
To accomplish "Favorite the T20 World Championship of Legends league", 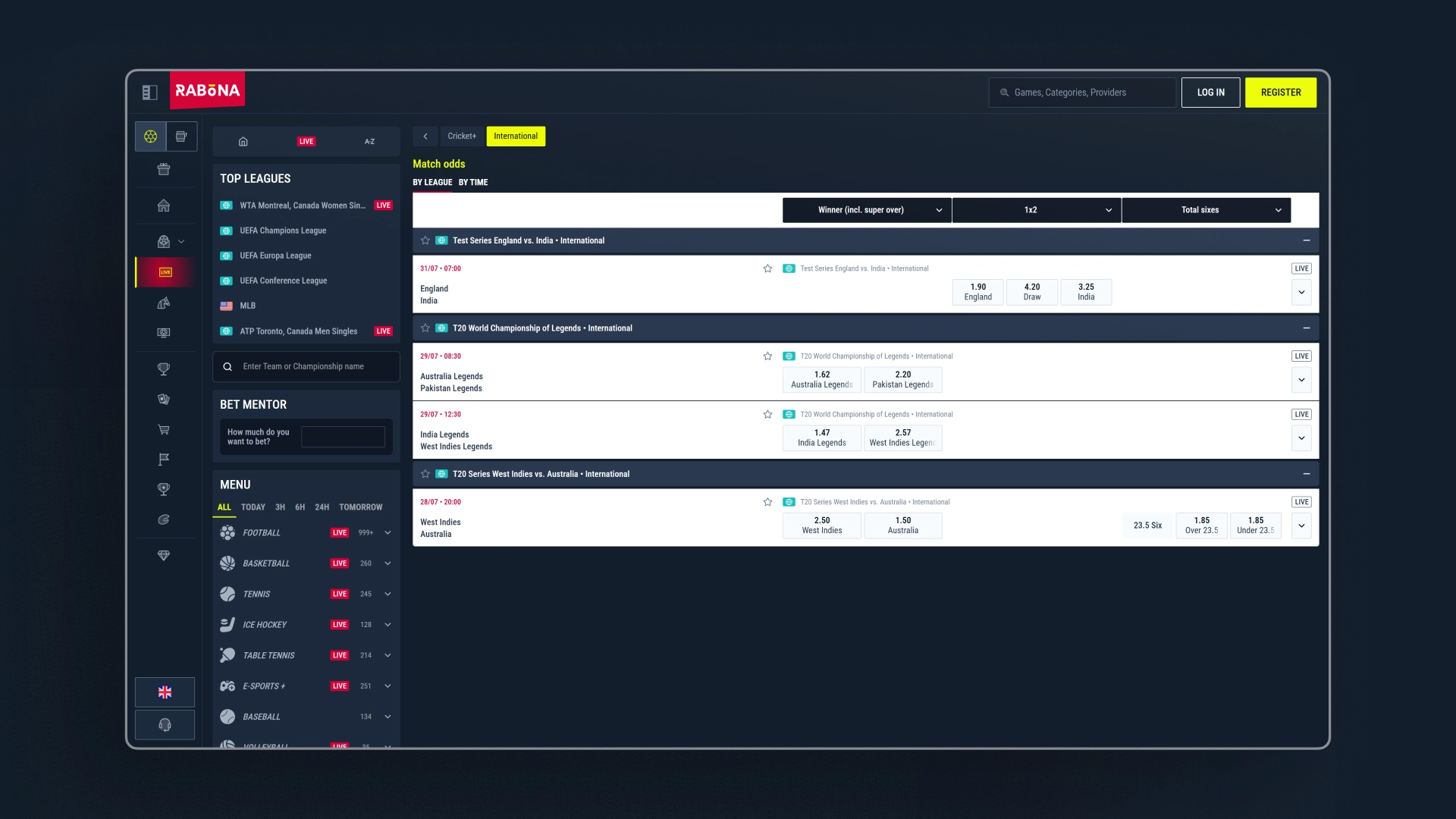I will coord(425,328).
